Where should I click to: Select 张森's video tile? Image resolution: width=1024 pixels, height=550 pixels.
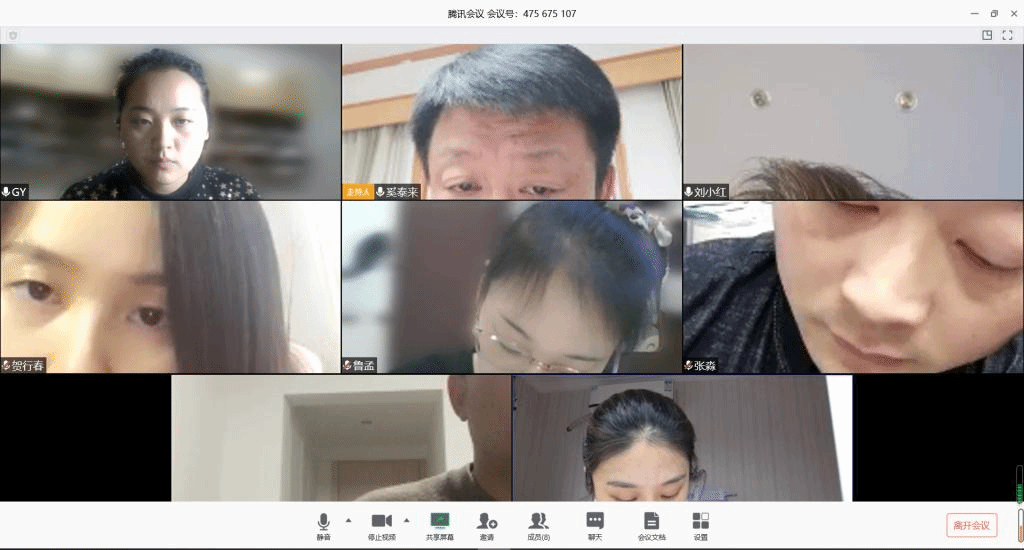pyautogui.click(x=853, y=287)
